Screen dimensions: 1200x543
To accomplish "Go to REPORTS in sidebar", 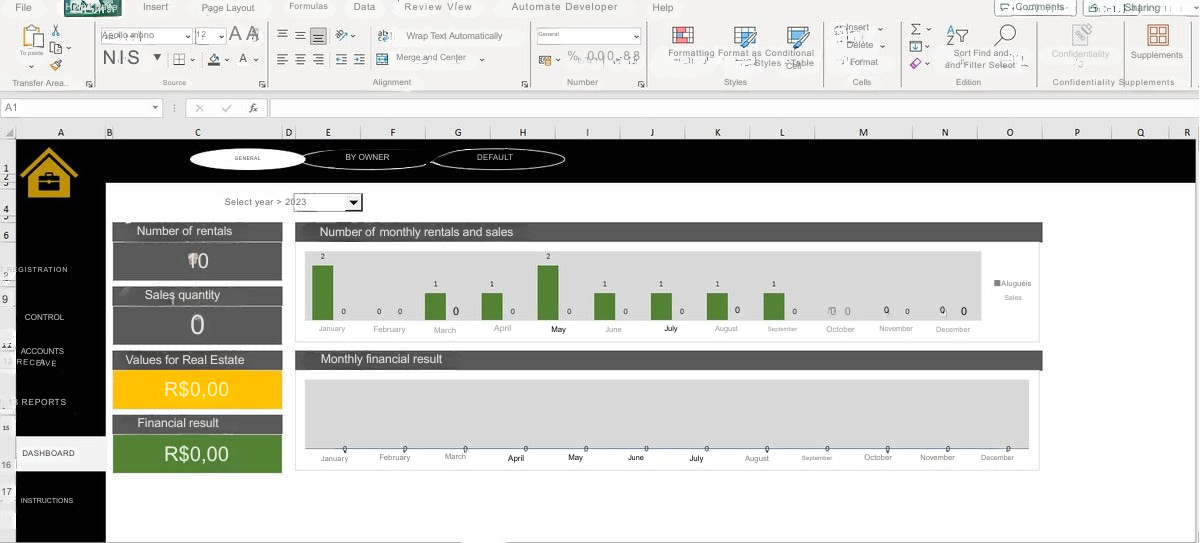I will pyautogui.click(x=44, y=402).
